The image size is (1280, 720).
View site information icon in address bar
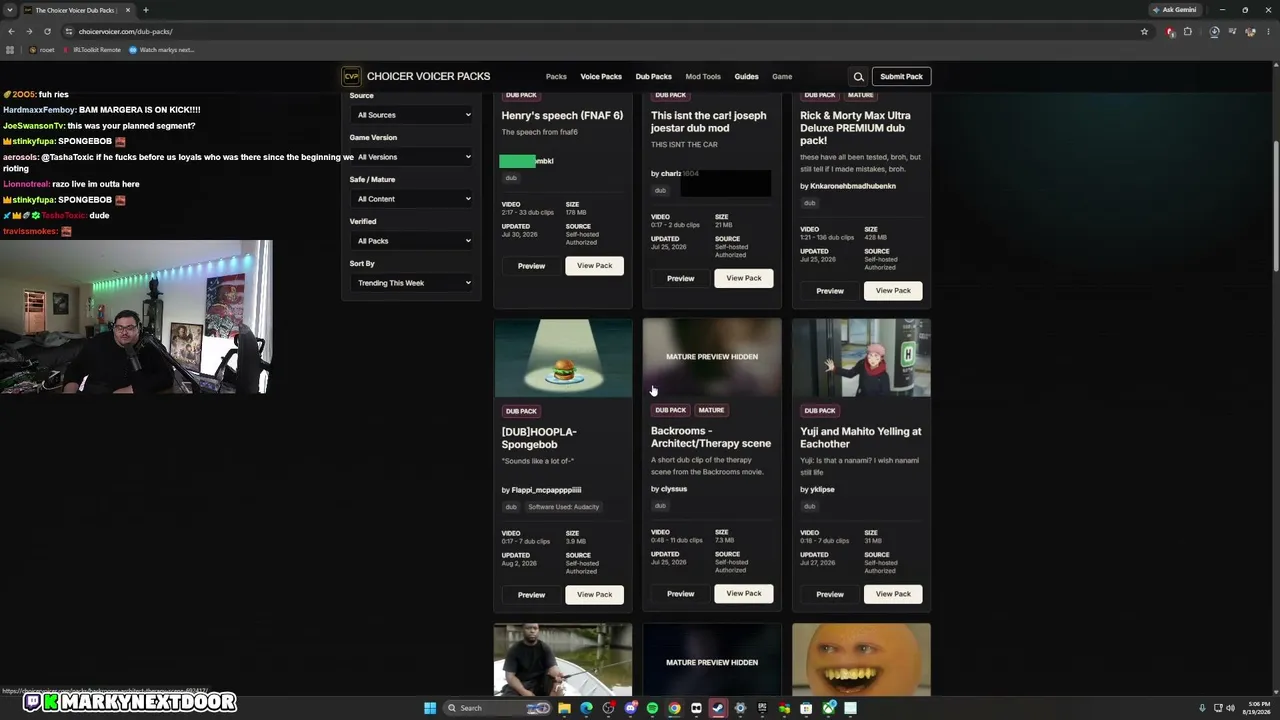click(67, 31)
